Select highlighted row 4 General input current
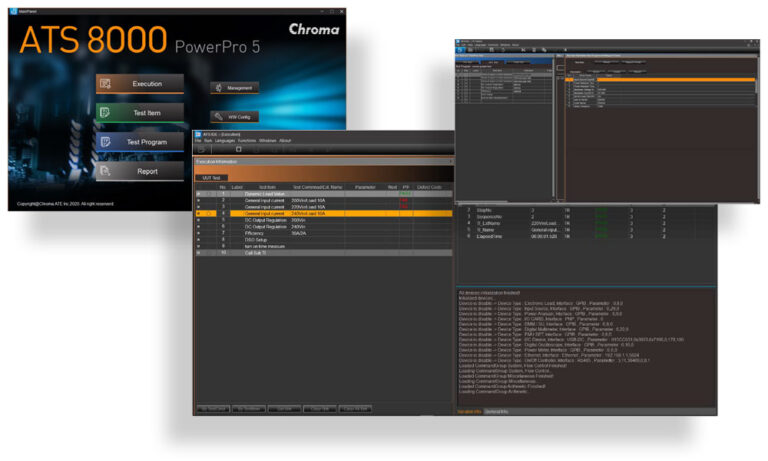The height and width of the screenshot is (461, 768). (x=324, y=214)
